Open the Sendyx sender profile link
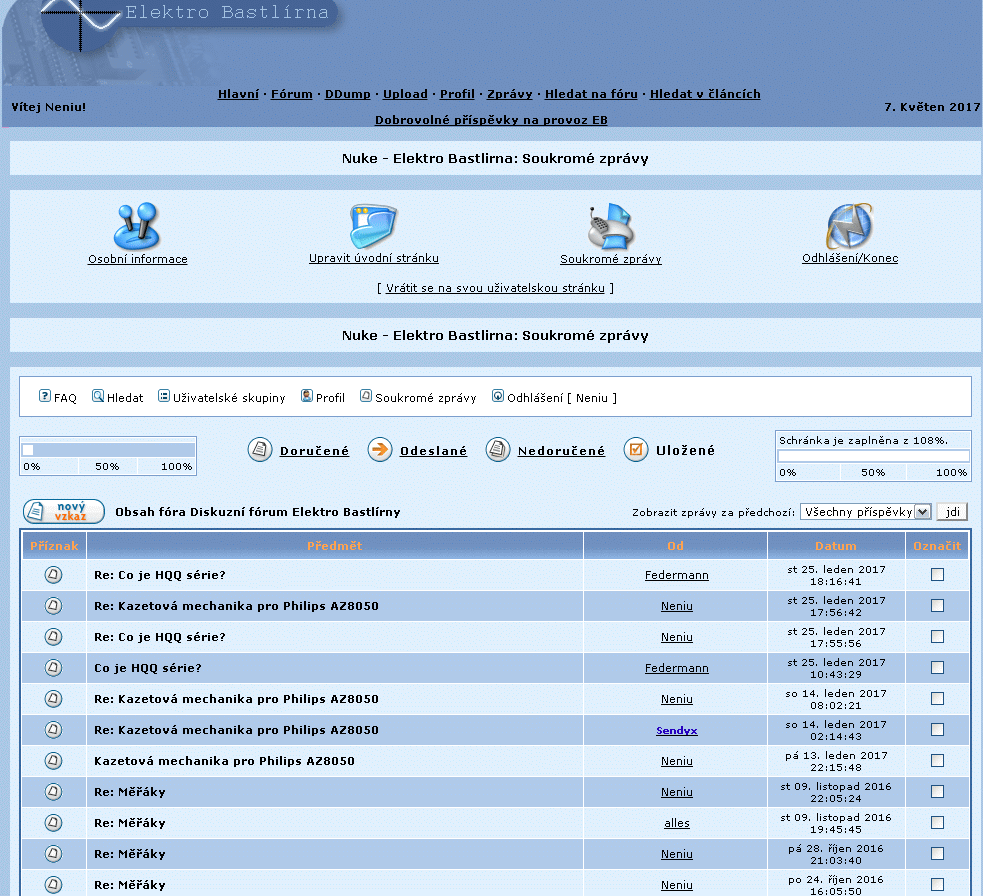This screenshot has width=983, height=896. [x=676, y=730]
